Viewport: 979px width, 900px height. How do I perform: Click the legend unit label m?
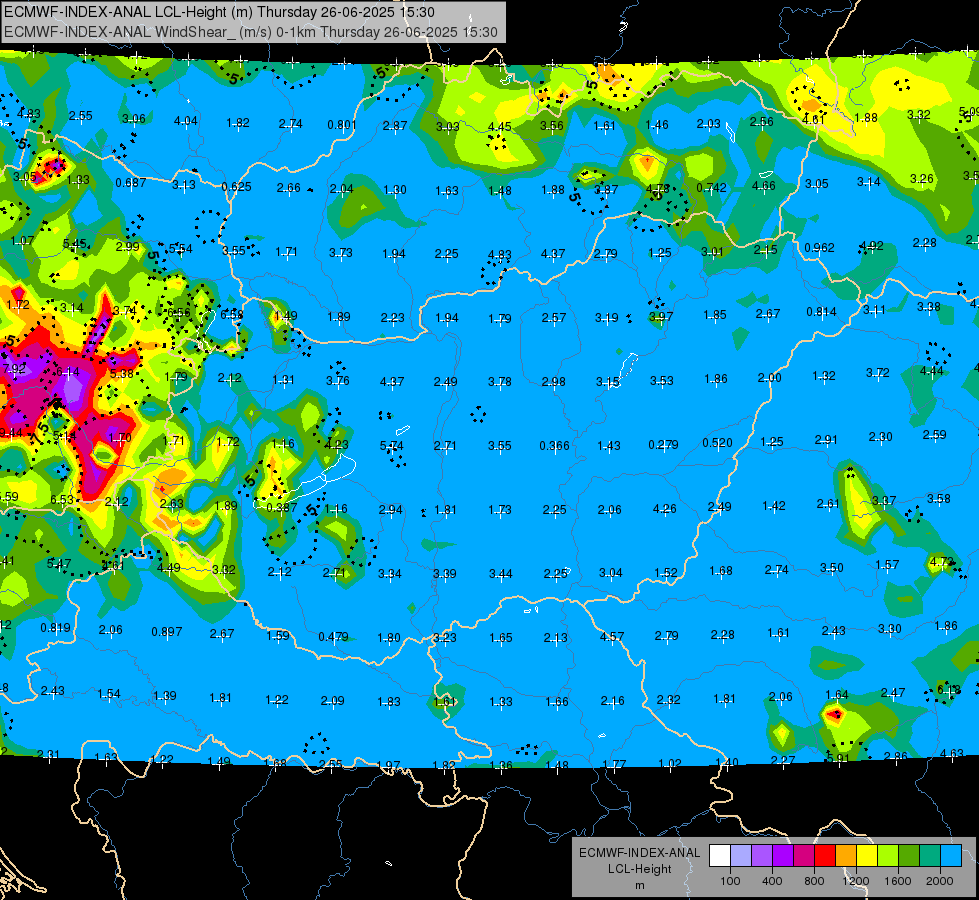[639, 886]
